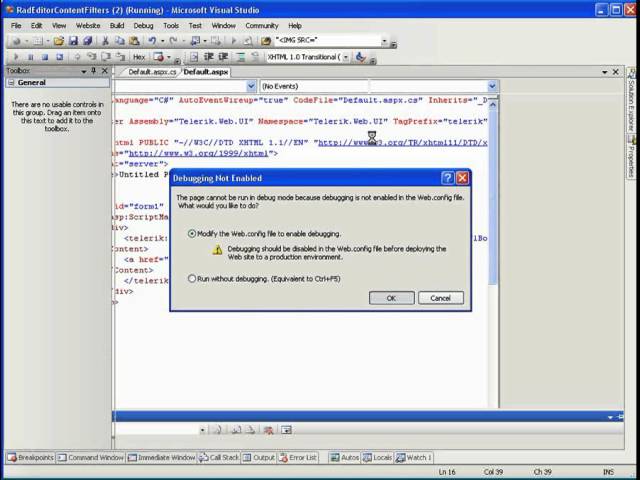
Task: Click the Decrease Indent icon
Action: point(209,57)
